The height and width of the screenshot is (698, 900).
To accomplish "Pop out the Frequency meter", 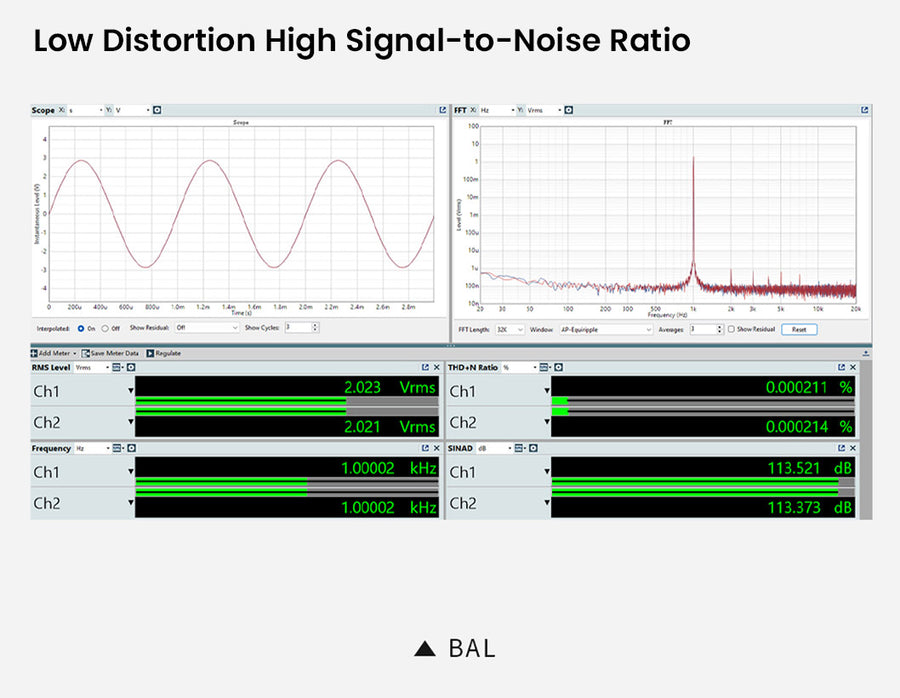I will click(x=425, y=449).
